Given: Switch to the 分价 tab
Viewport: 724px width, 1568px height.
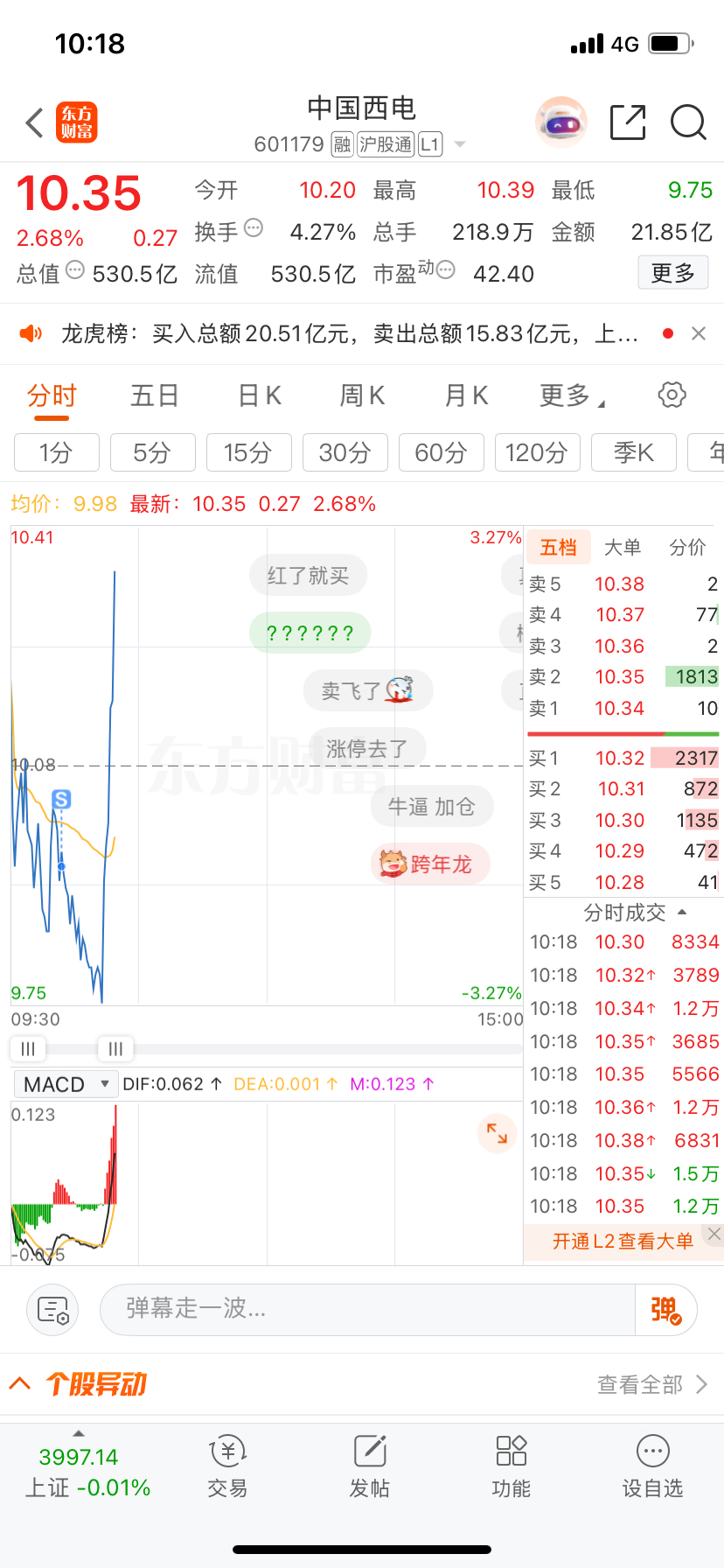Looking at the screenshot, I should tap(687, 548).
